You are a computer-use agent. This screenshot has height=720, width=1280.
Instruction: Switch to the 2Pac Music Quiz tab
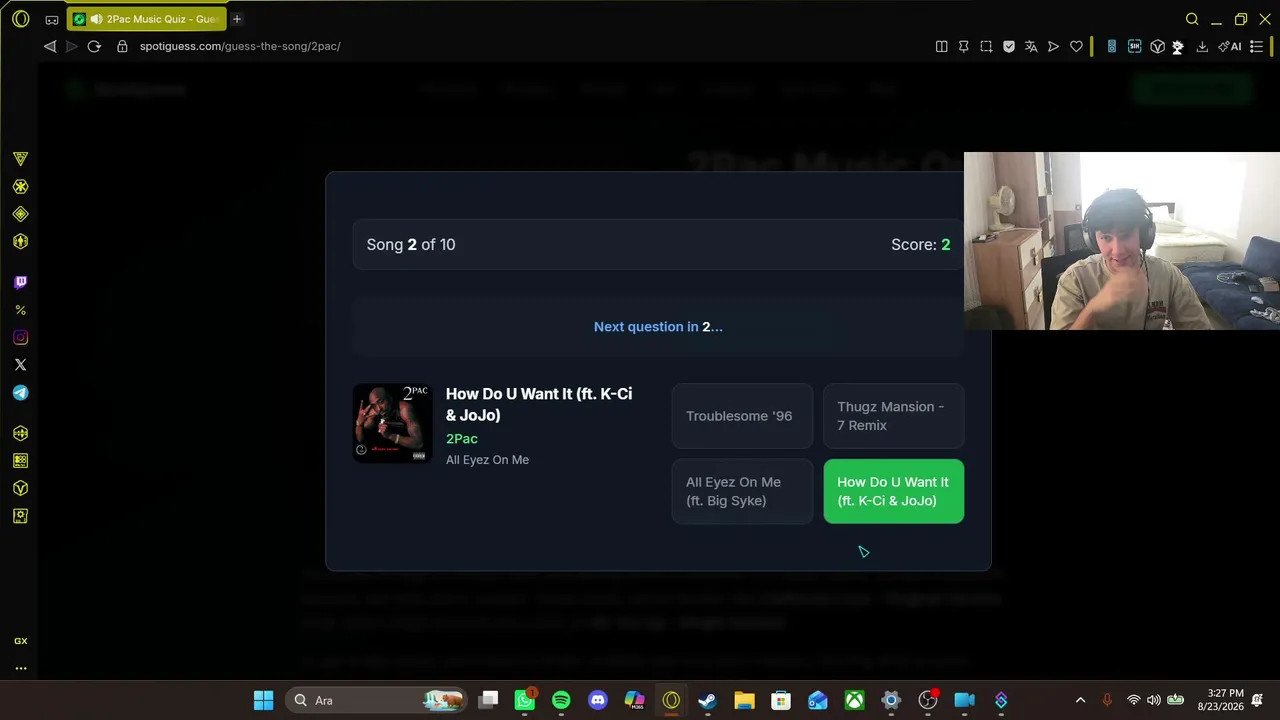(x=147, y=19)
